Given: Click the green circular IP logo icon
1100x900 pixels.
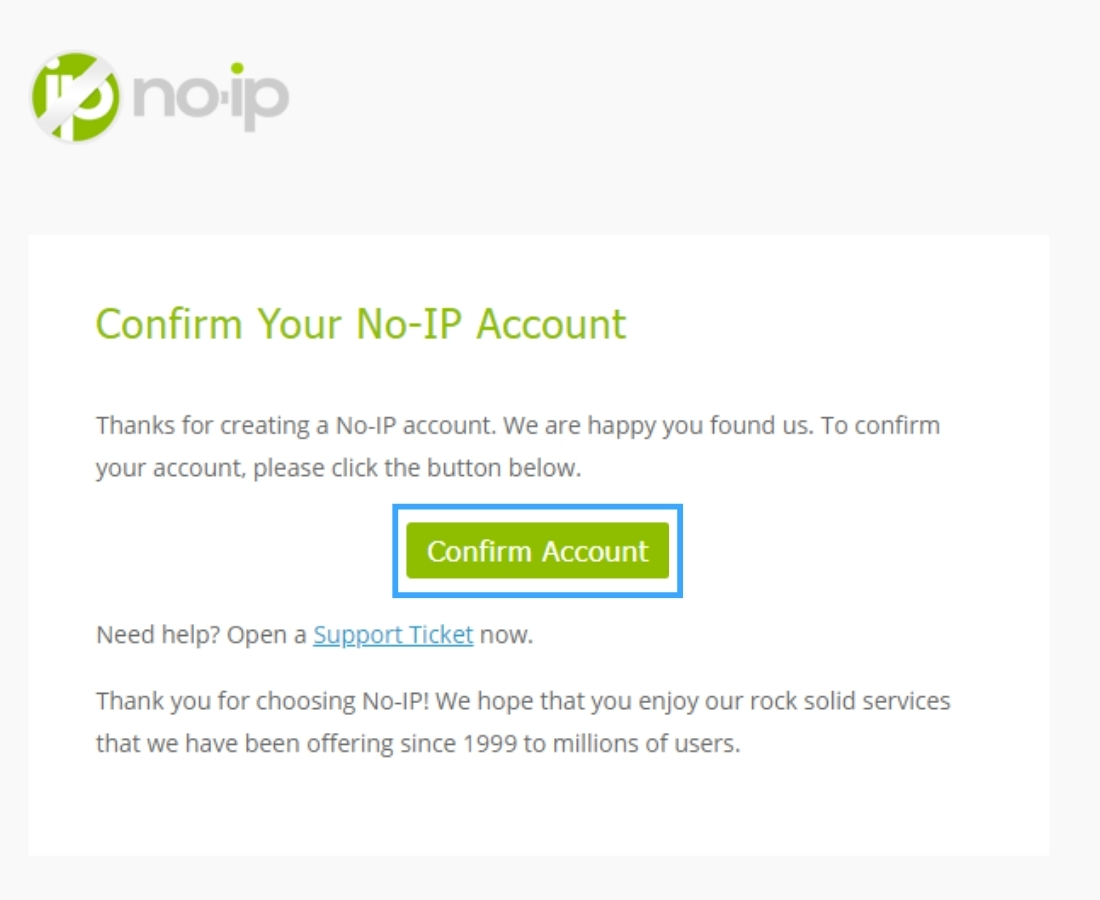Looking at the screenshot, I should [76, 97].
